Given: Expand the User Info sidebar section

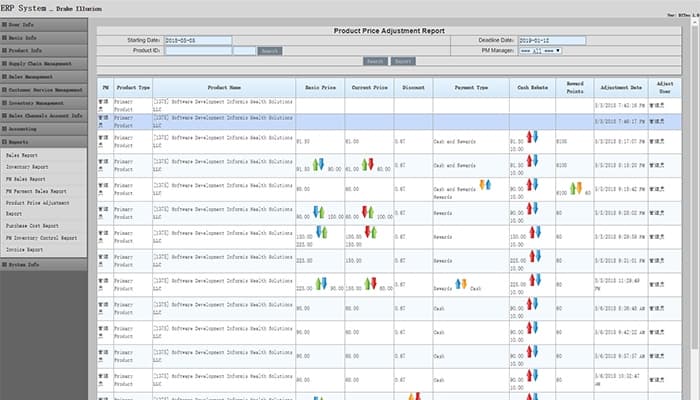Looking at the screenshot, I should click(44, 25).
